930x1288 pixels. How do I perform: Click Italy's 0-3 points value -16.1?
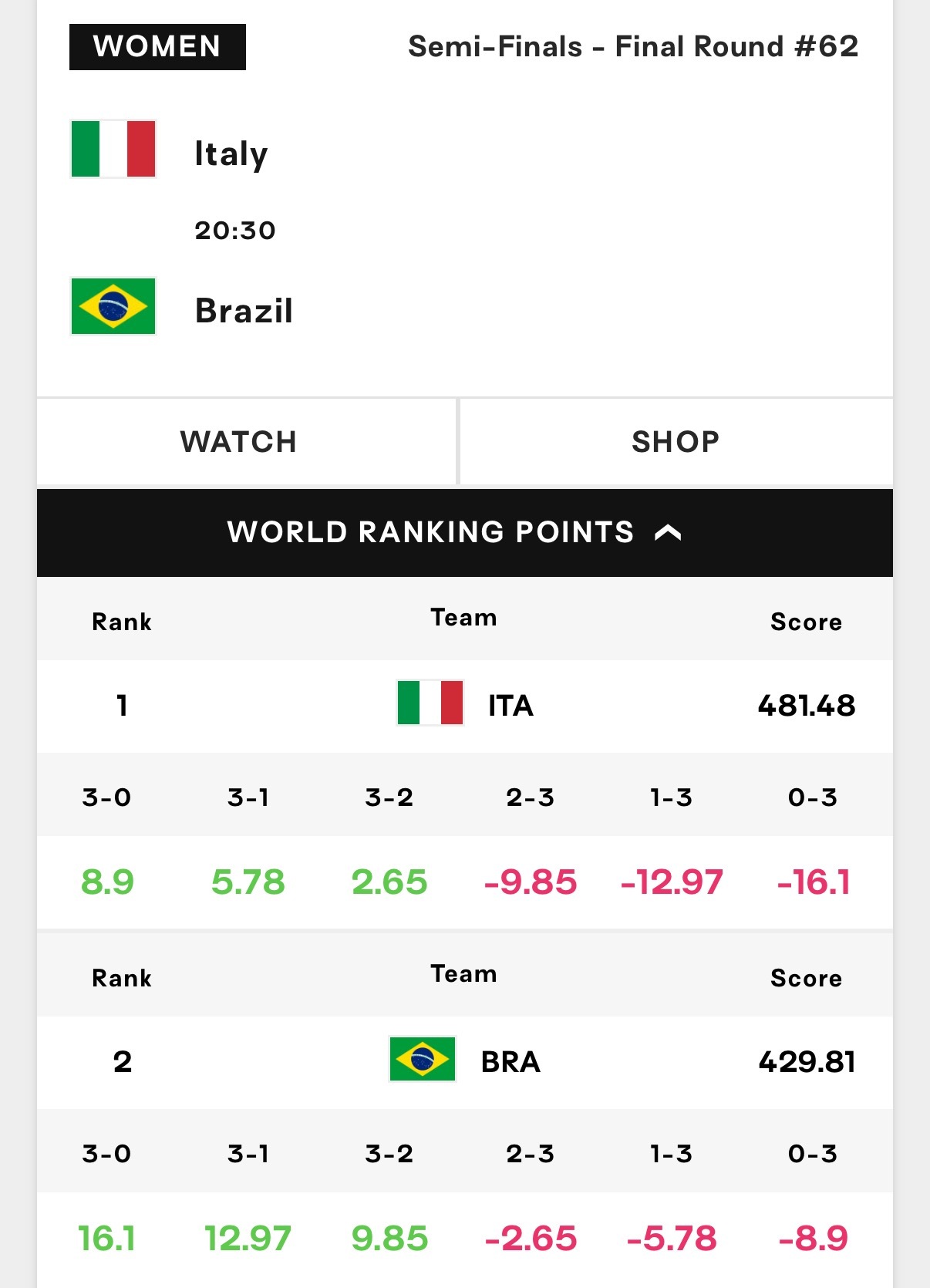tap(814, 882)
